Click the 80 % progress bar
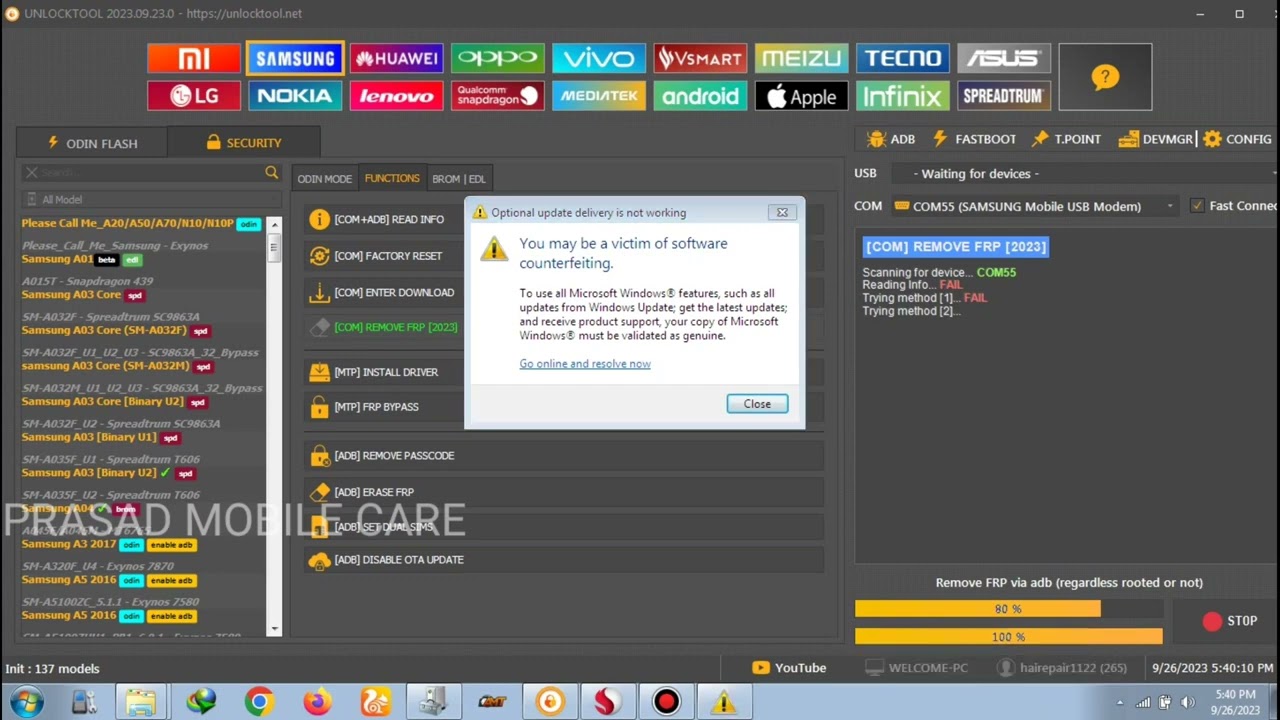Viewport: 1280px width, 720px height. click(x=1008, y=609)
